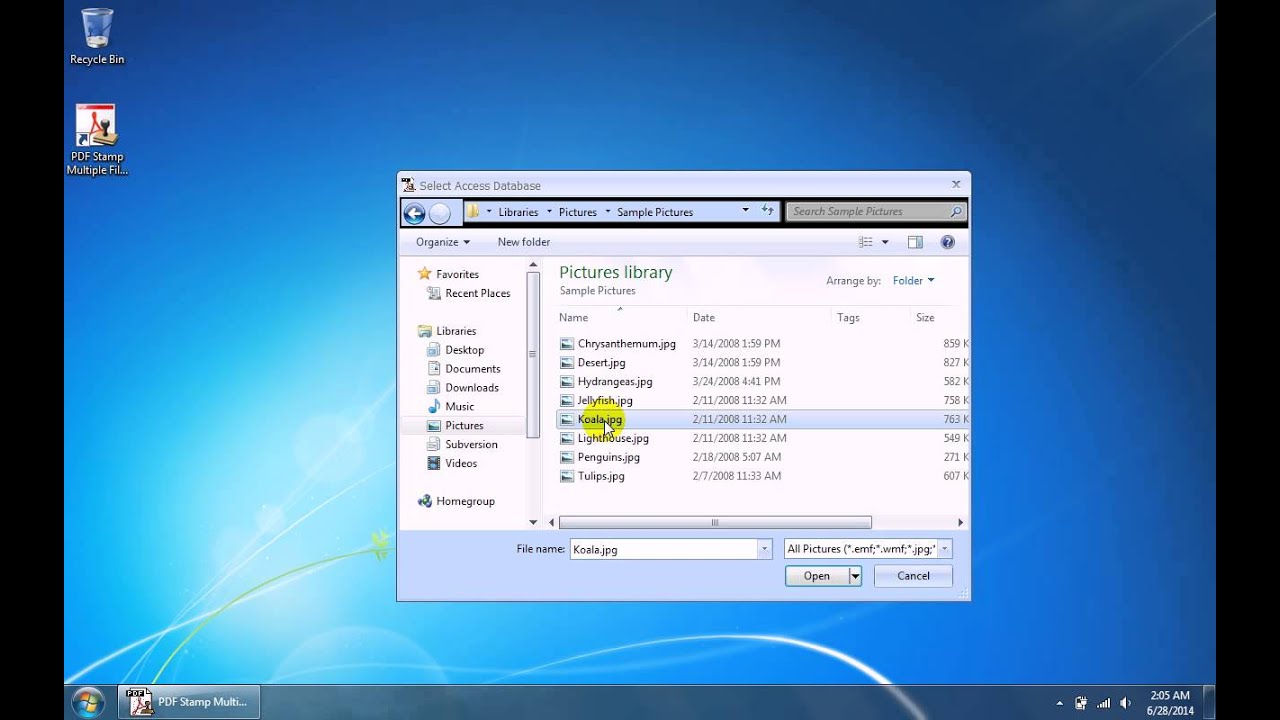Image resolution: width=1280 pixels, height=720 pixels.
Task: Expand address bar previous locations dropdown
Action: [745, 211]
